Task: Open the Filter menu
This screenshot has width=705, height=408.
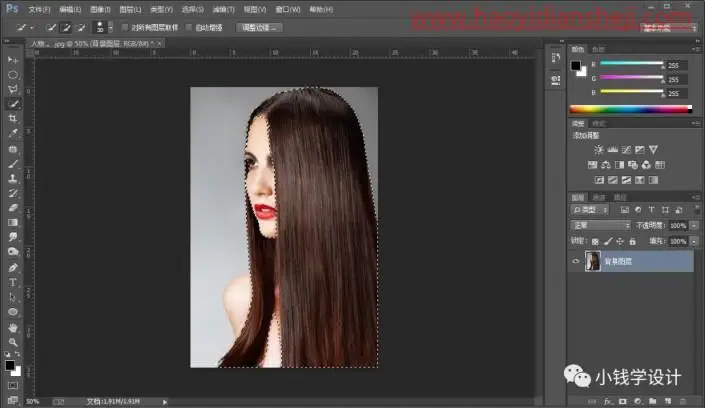Action: point(223,9)
